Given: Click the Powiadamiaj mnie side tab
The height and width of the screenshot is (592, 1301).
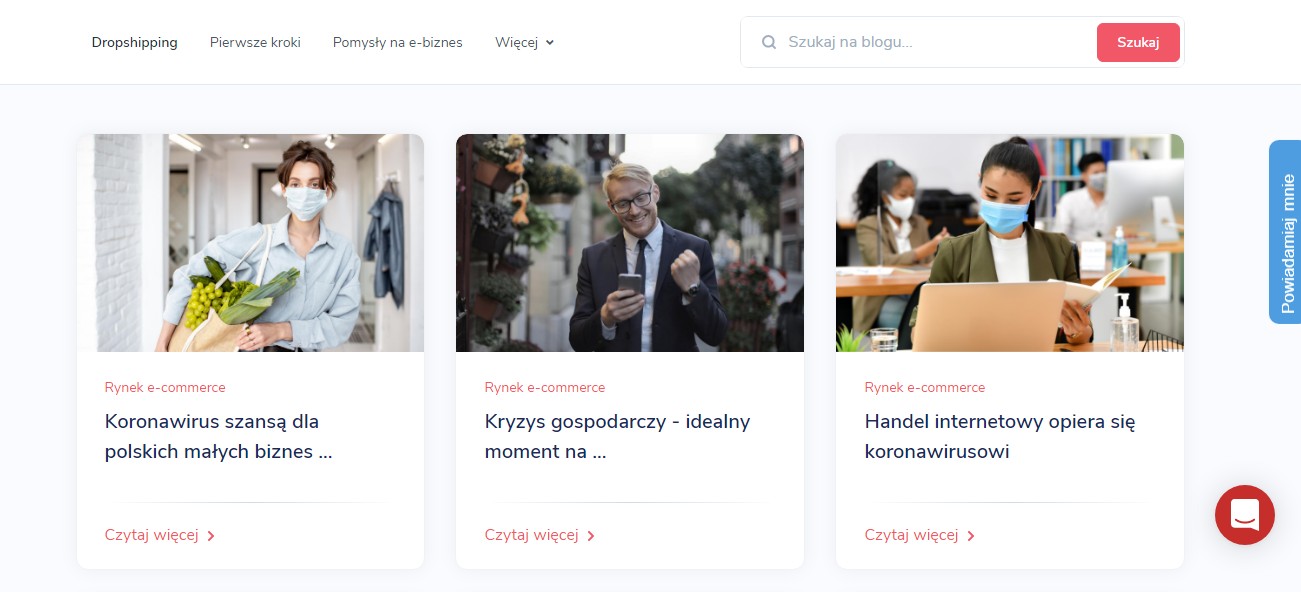Looking at the screenshot, I should (1286, 232).
